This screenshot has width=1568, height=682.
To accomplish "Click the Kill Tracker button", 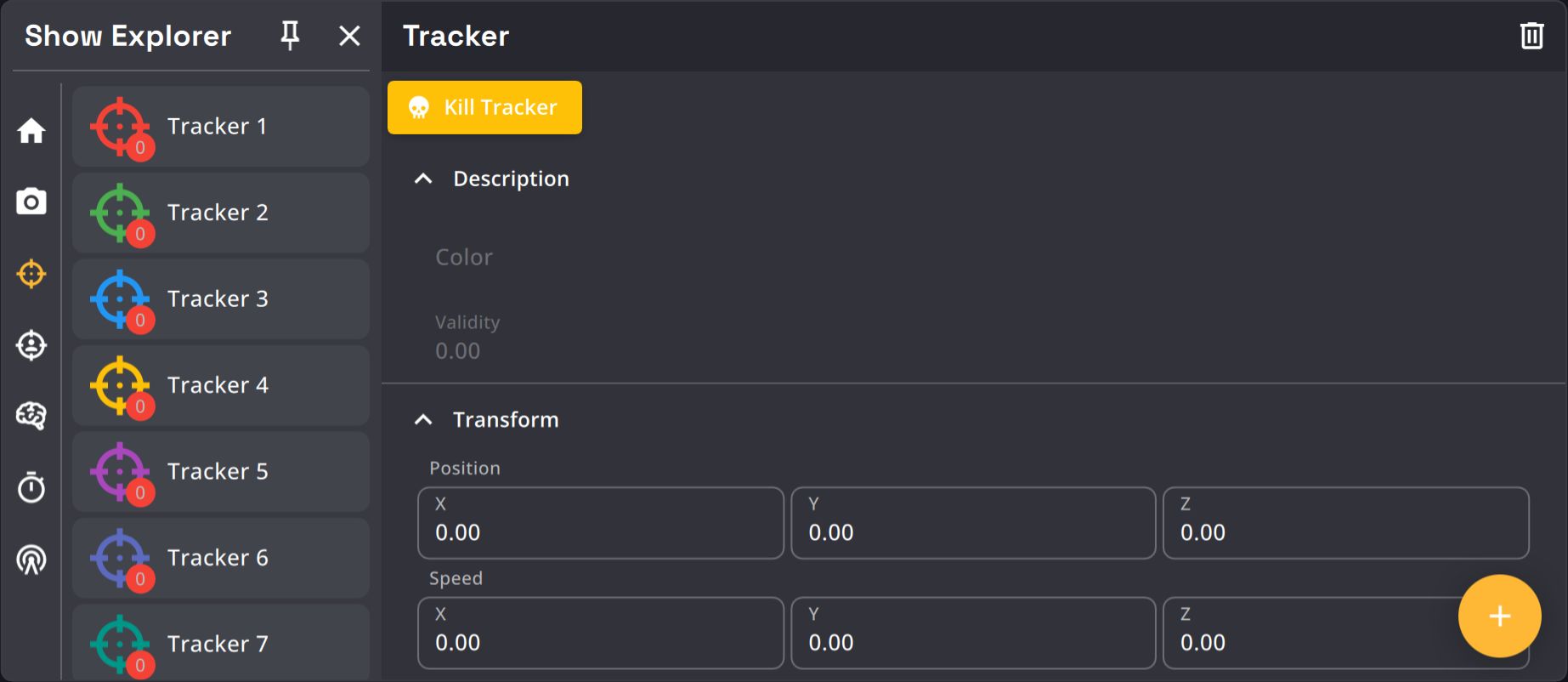I will click(484, 107).
